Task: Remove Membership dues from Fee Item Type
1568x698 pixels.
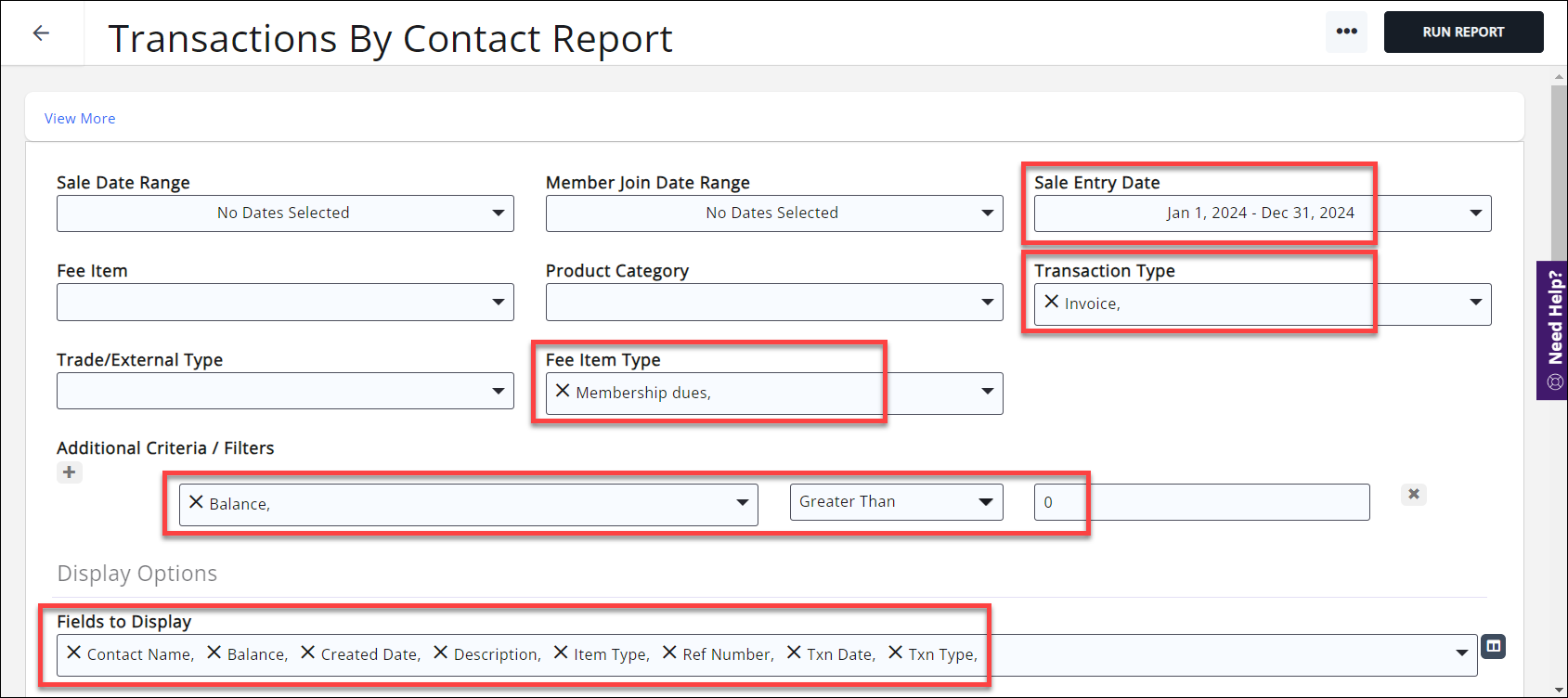Action: pyautogui.click(x=563, y=391)
